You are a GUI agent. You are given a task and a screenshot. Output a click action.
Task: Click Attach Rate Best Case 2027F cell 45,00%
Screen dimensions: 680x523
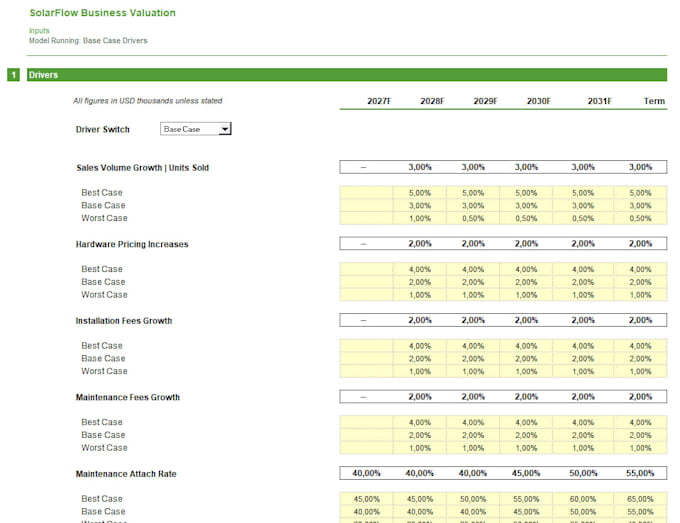point(366,499)
